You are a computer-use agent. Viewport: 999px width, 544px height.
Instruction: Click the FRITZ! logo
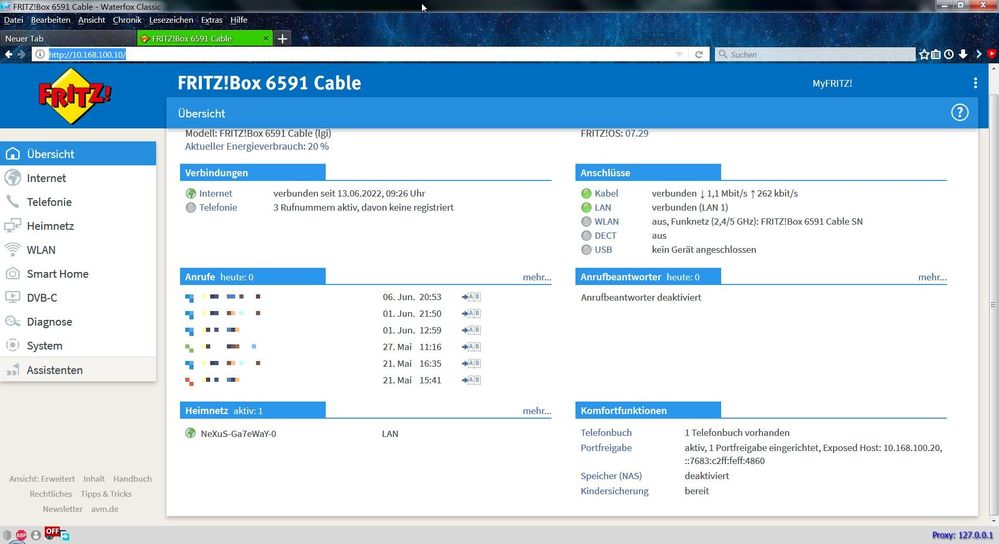tap(75, 96)
